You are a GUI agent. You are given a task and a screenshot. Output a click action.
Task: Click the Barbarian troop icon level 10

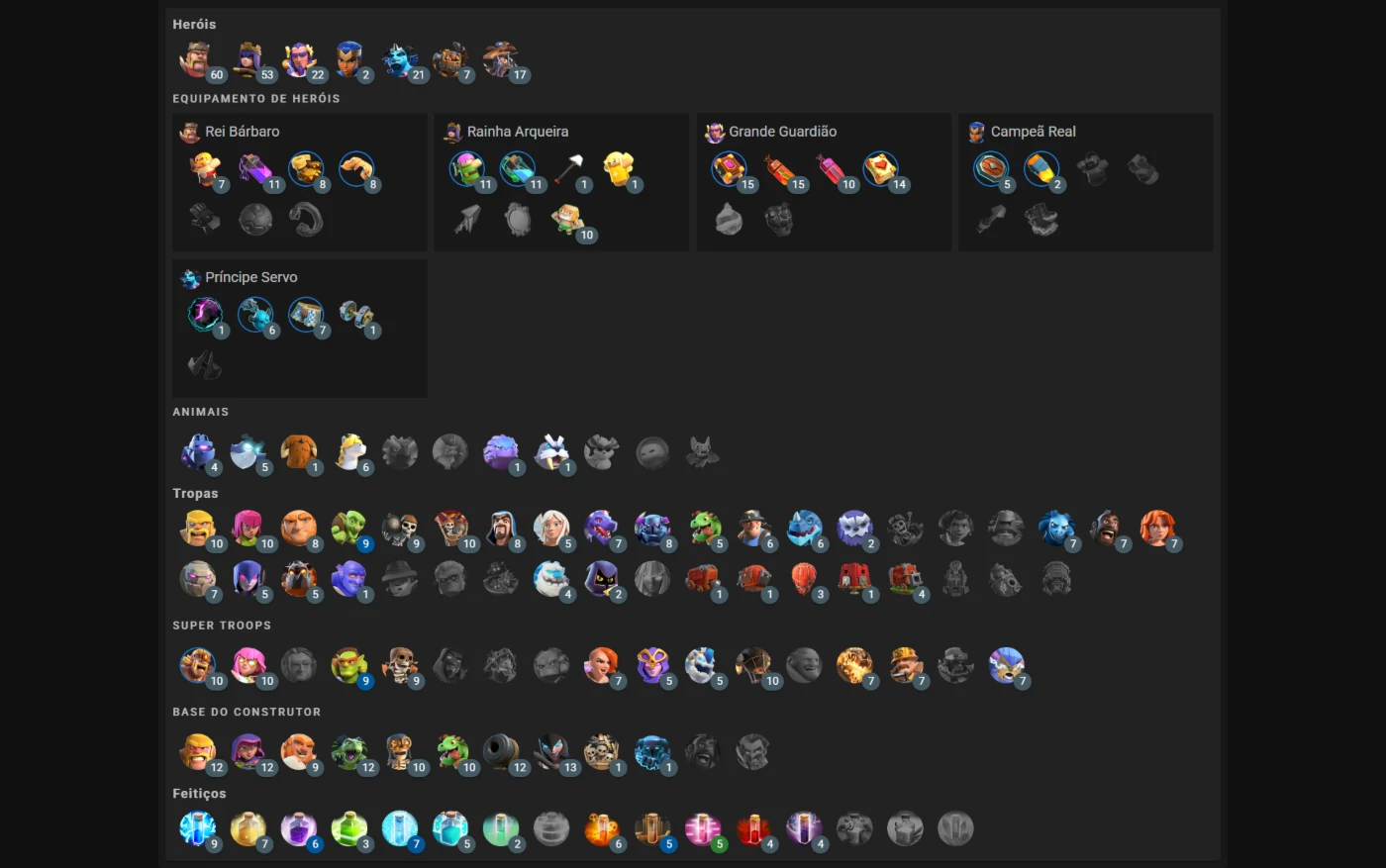(x=198, y=529)
